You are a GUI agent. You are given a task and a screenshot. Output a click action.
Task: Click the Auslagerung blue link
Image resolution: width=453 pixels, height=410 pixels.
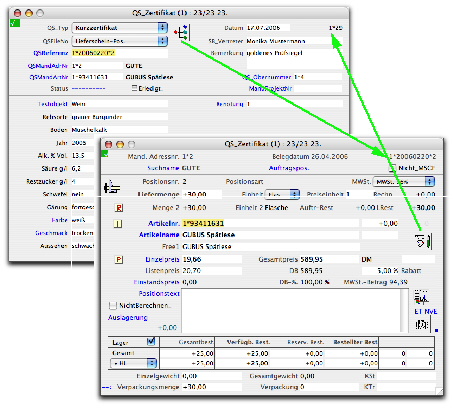point(128,318)
